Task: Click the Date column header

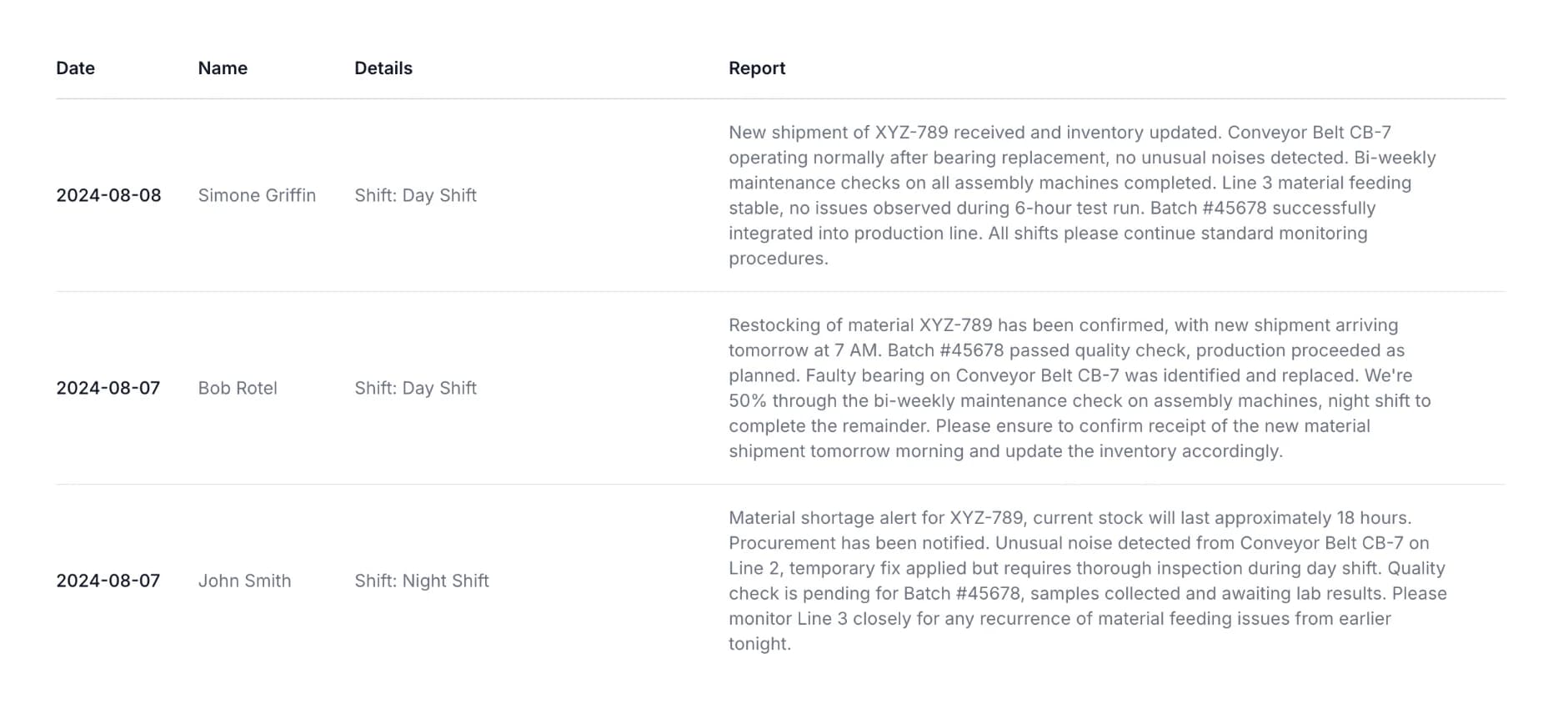Action: pyautogui.click(x=75, y=68)
